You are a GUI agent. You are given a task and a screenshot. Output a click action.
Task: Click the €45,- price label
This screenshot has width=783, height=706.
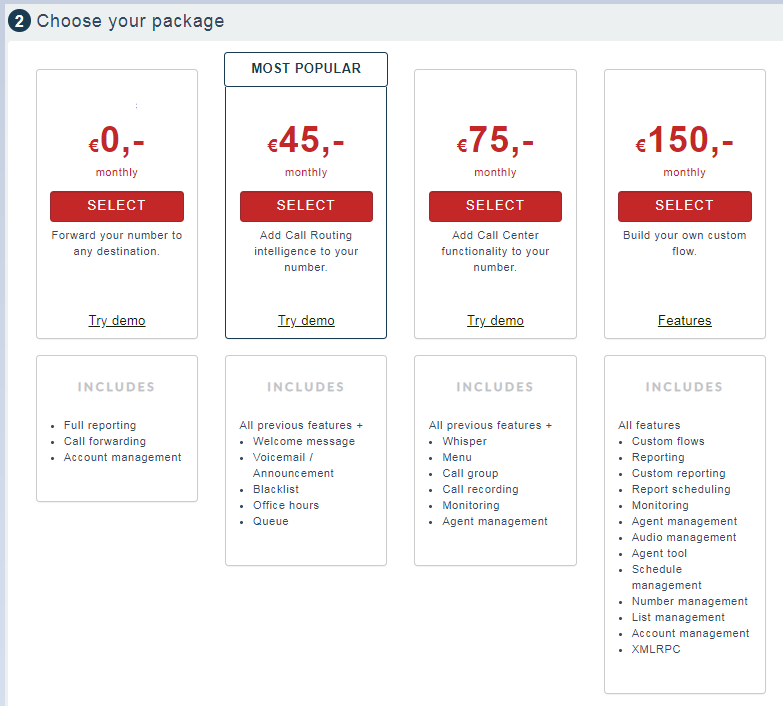click(x=306, y=142)
